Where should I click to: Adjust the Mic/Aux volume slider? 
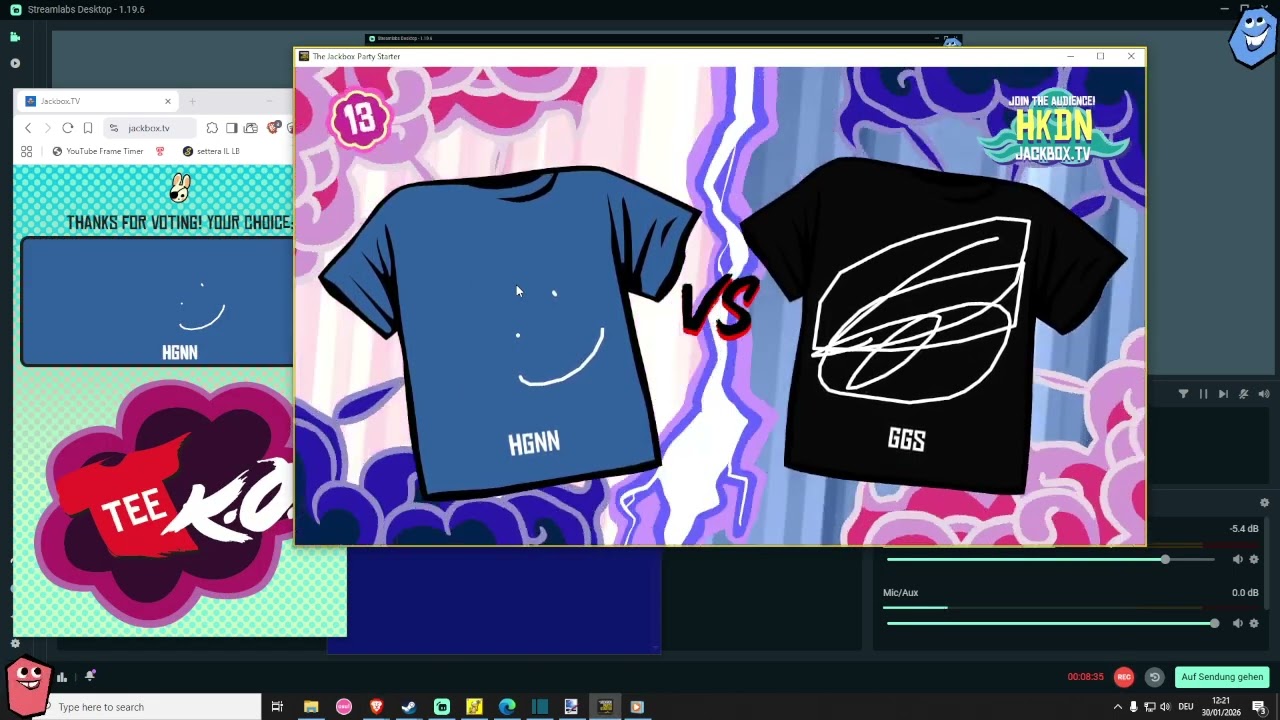pyautogui.click(x=1051, y=623)
